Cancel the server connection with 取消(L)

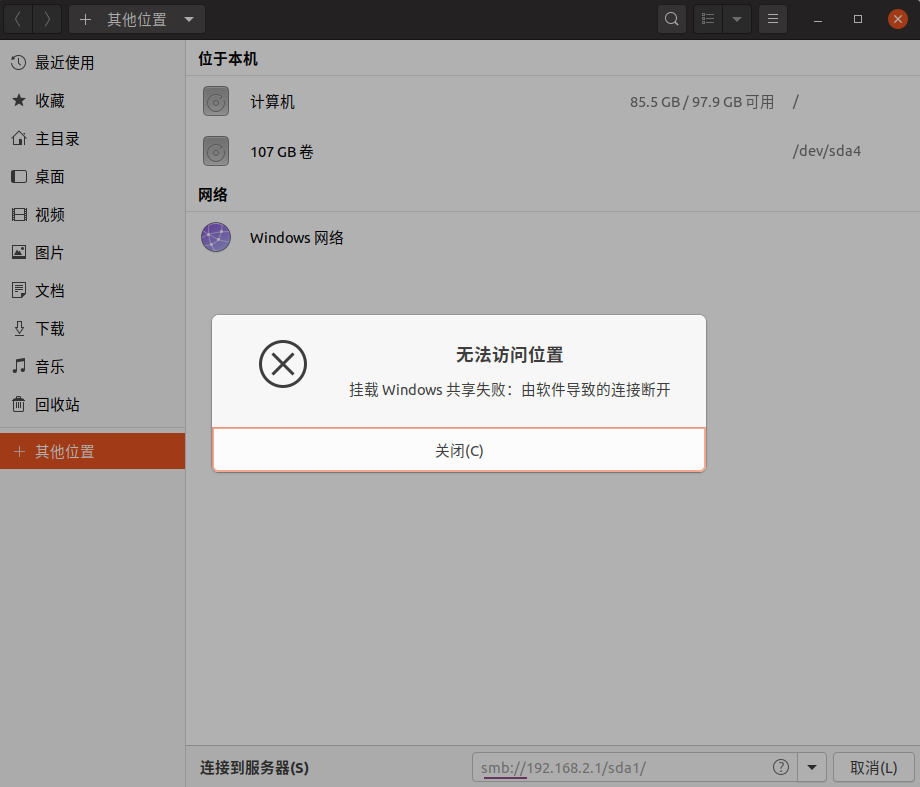coord(873,767)
